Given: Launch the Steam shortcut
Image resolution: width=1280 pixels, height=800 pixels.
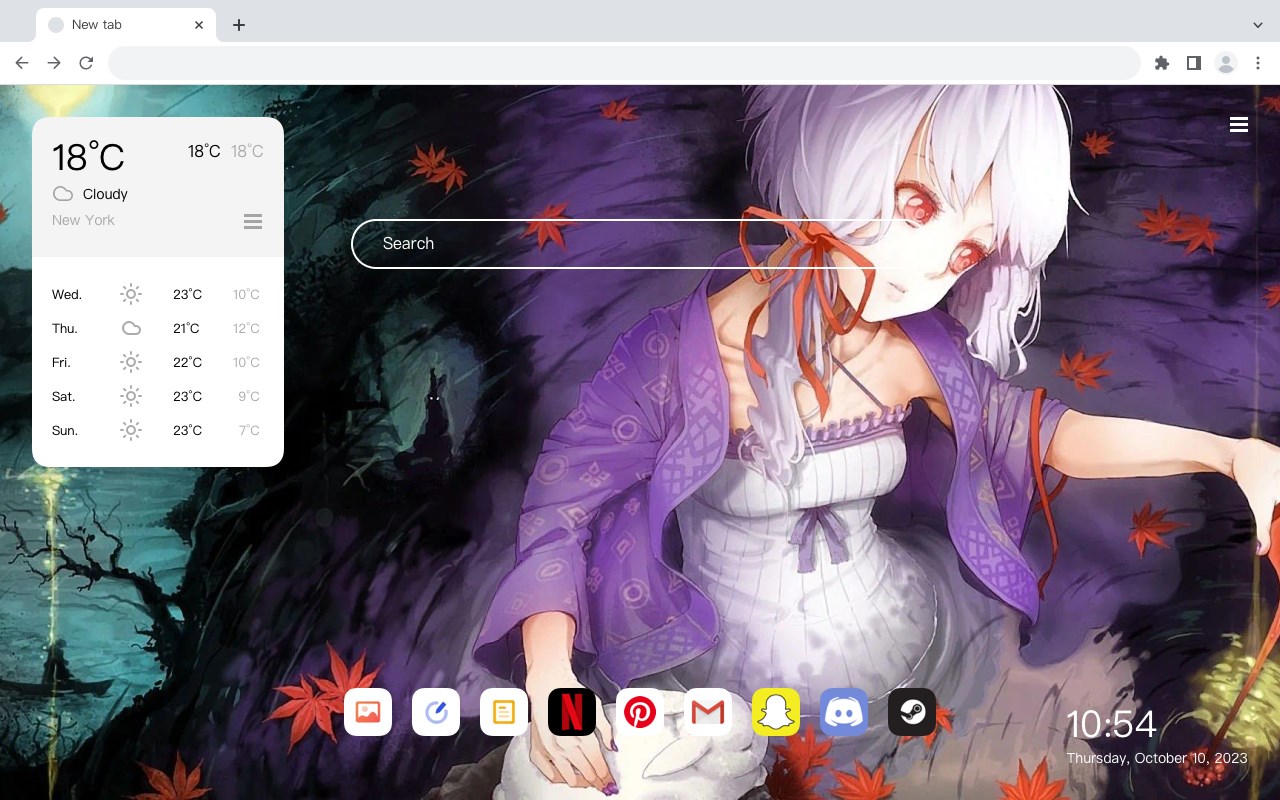Looking at the screenshot, I should (912, 712).
